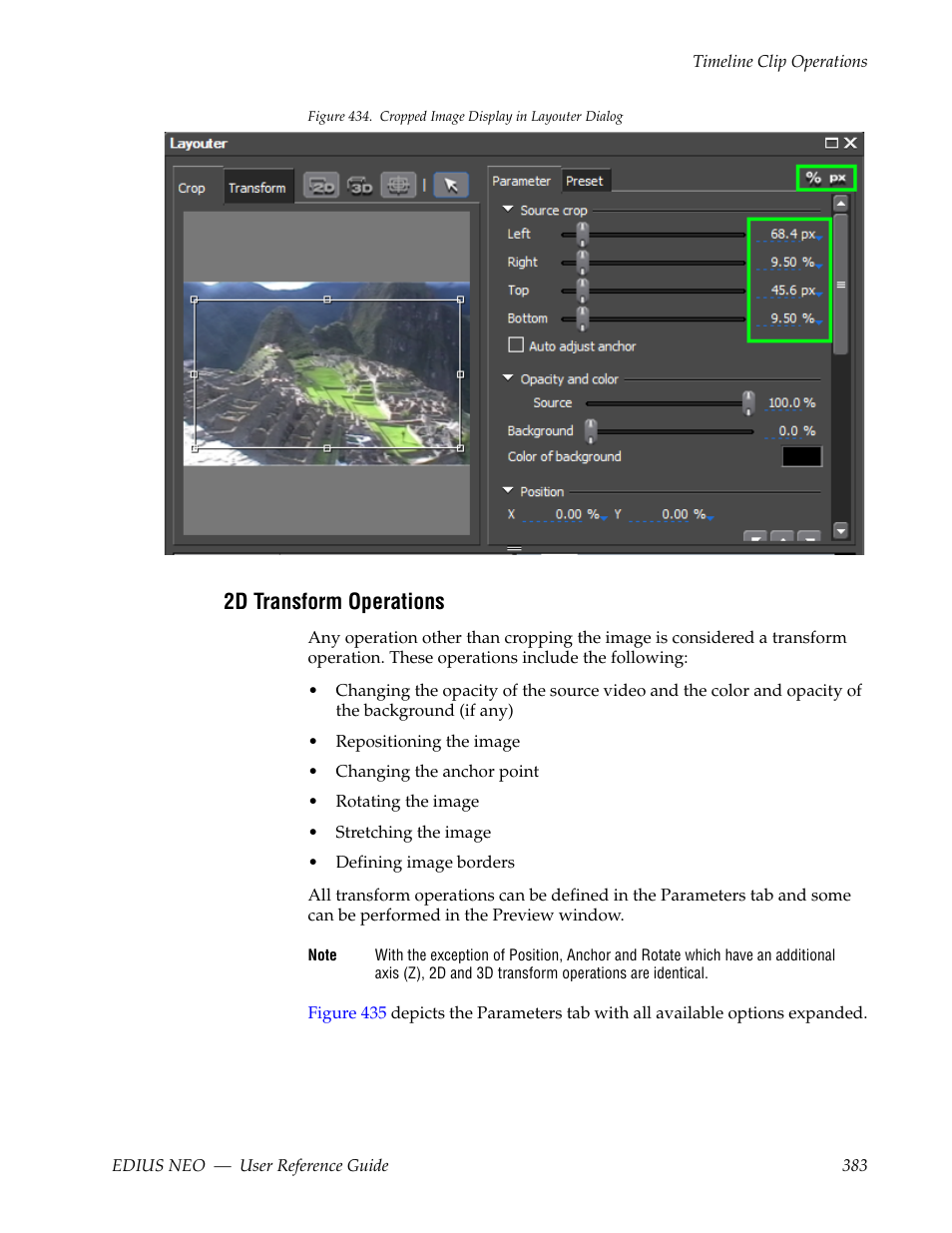Select the 2D mode icon
This screenshot has height=1233, width=952.
coord(321,186)
